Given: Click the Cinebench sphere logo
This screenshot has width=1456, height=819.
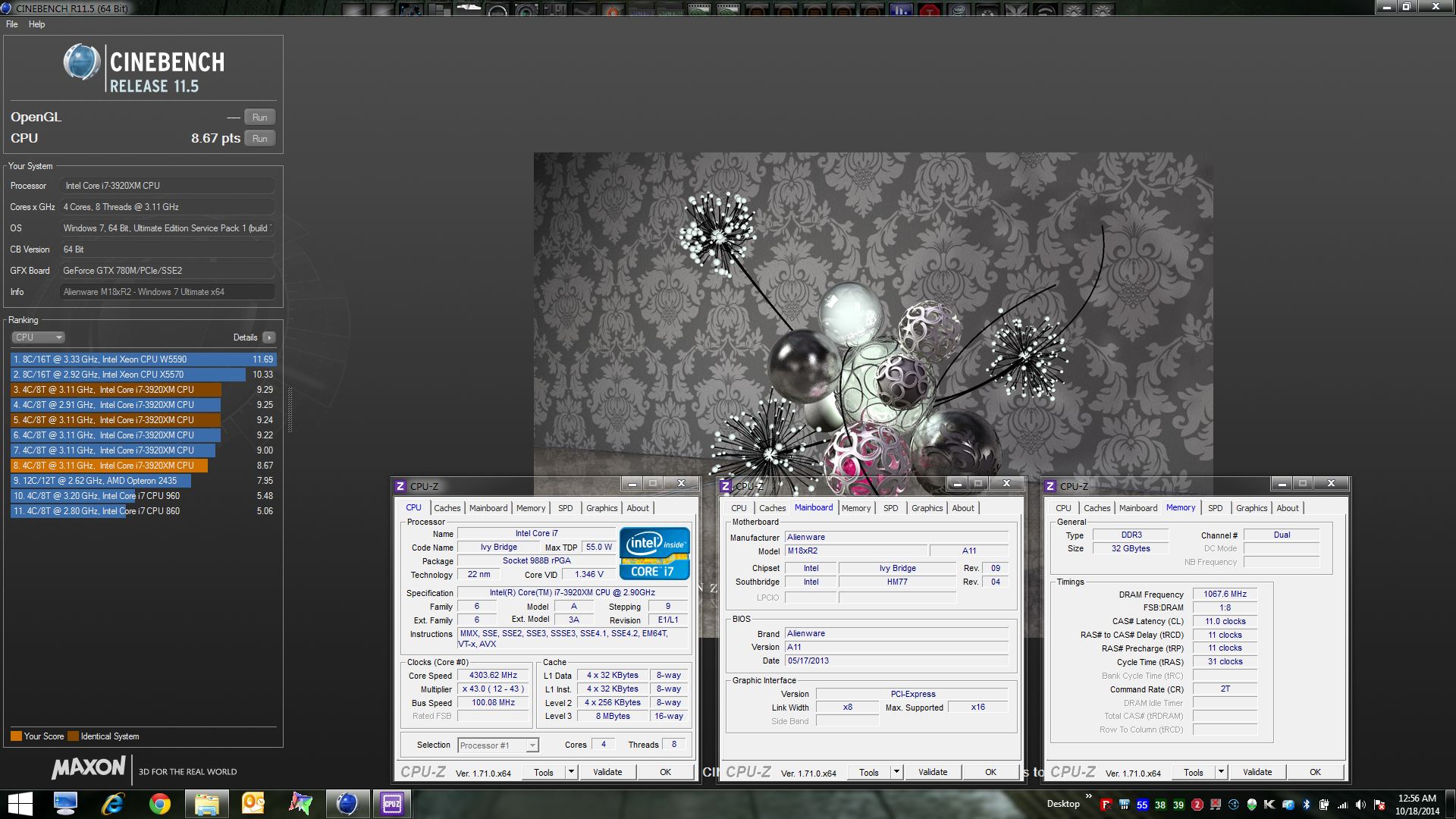Looking at the screenshot, I should coord(81,62).
